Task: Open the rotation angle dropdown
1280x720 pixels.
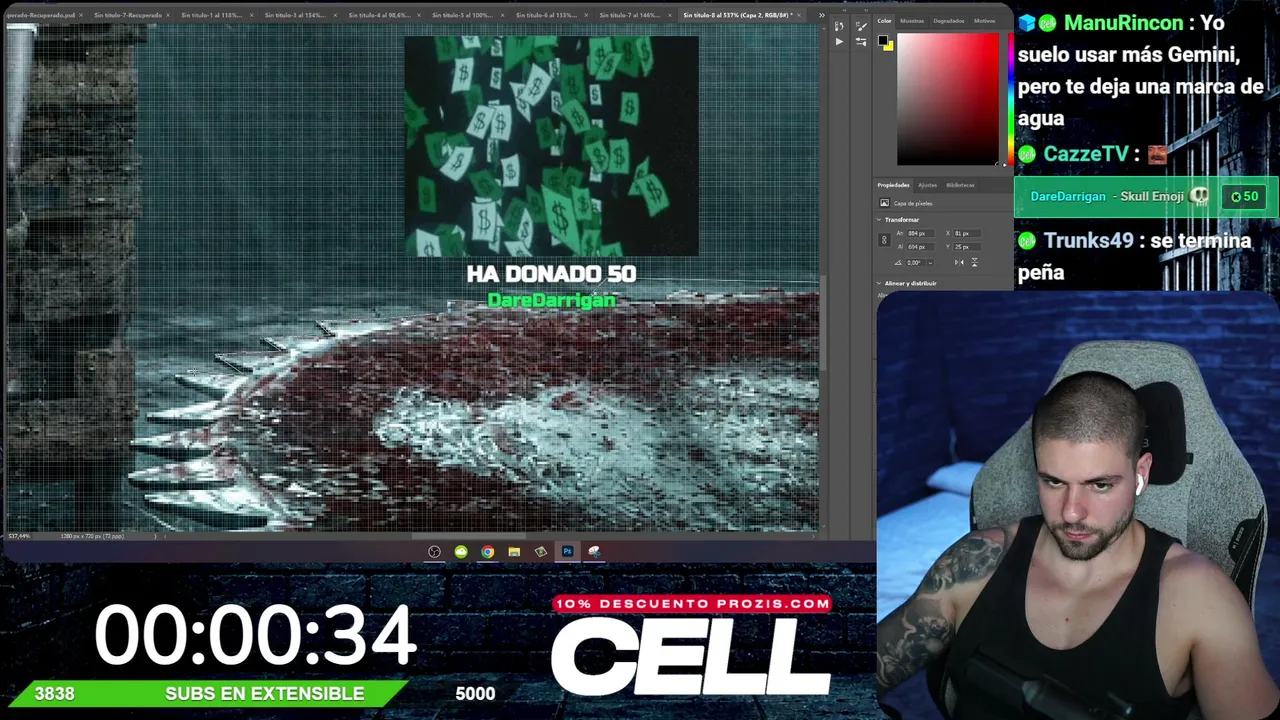Action: coord(930,262)
